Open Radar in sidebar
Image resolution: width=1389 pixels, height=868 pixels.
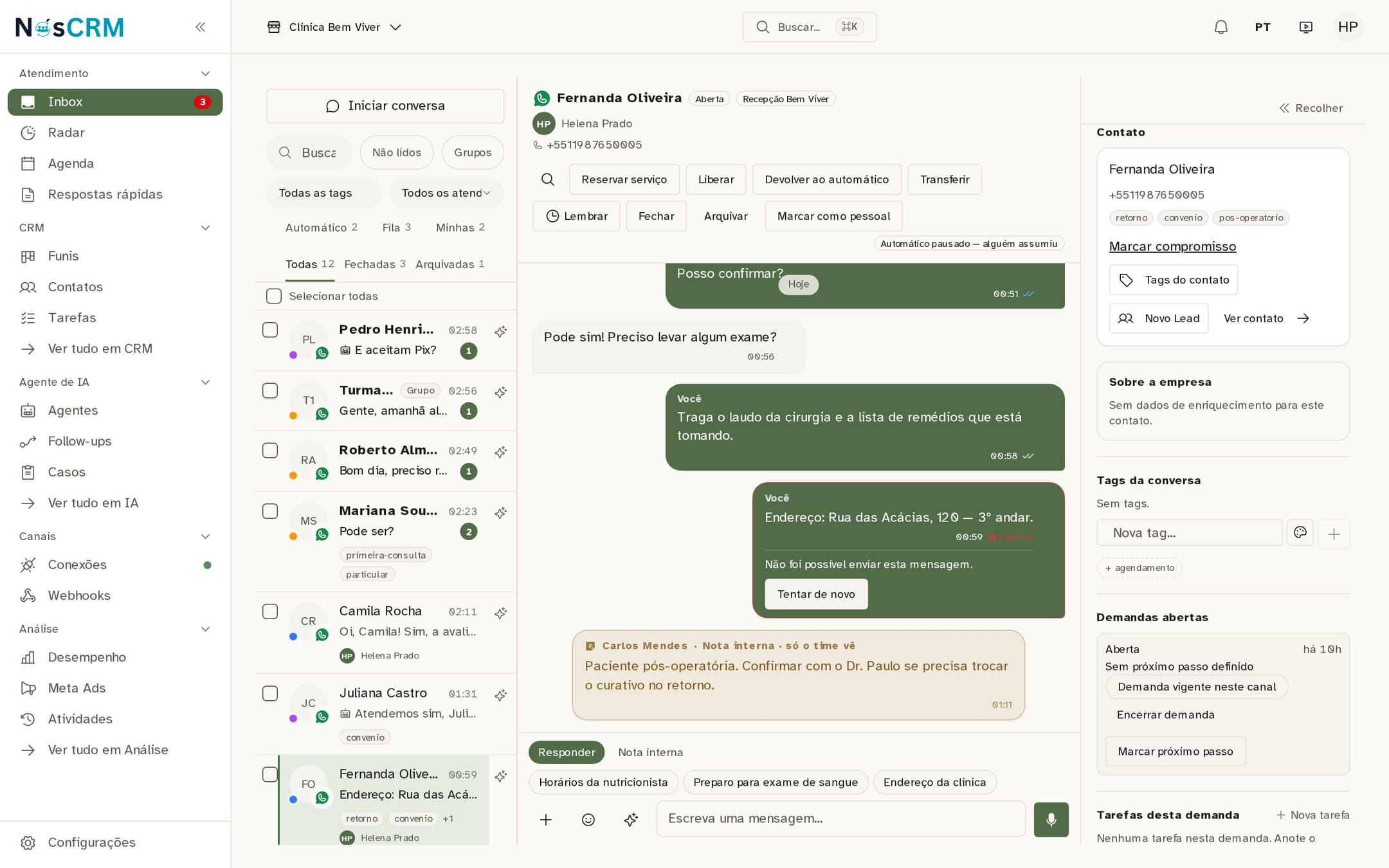click(x=115, y=132)
